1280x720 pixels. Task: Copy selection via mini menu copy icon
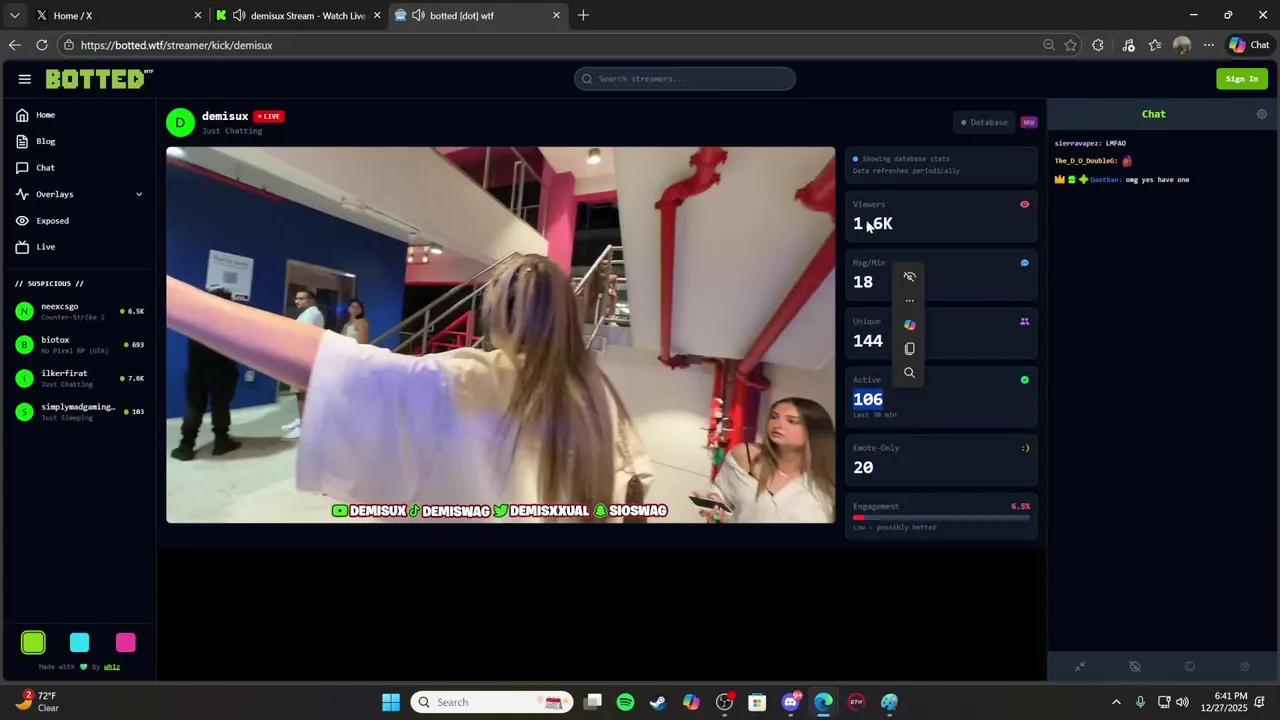[x=909, y=348]
